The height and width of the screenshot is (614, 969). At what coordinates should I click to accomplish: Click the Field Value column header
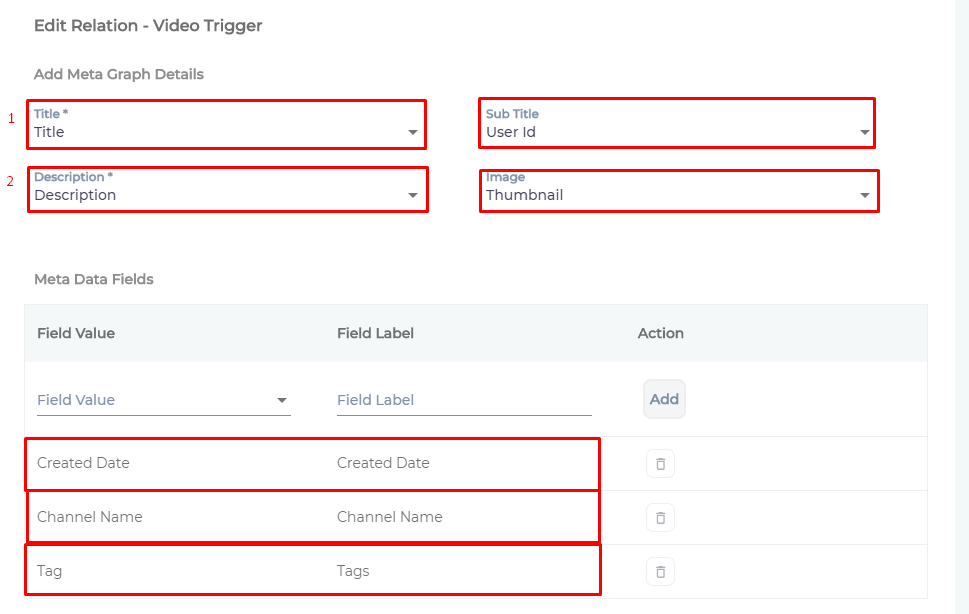(76, 333)
